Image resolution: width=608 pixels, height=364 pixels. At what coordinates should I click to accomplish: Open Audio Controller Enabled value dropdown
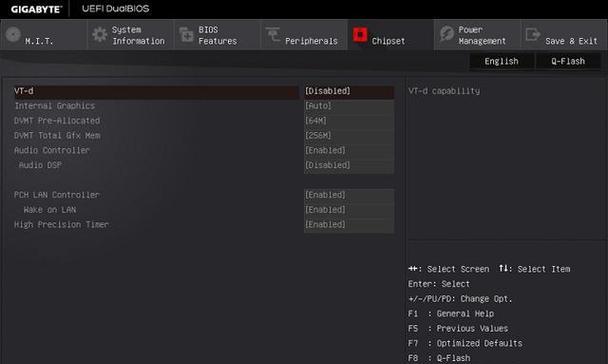(349, 150)
